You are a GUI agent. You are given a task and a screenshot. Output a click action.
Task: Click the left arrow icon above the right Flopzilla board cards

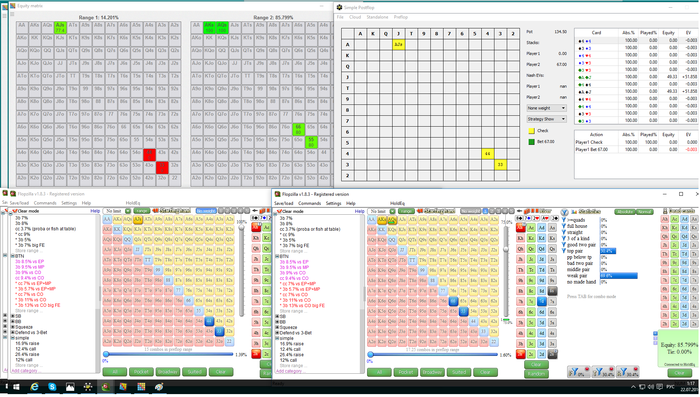click(519, 211)
